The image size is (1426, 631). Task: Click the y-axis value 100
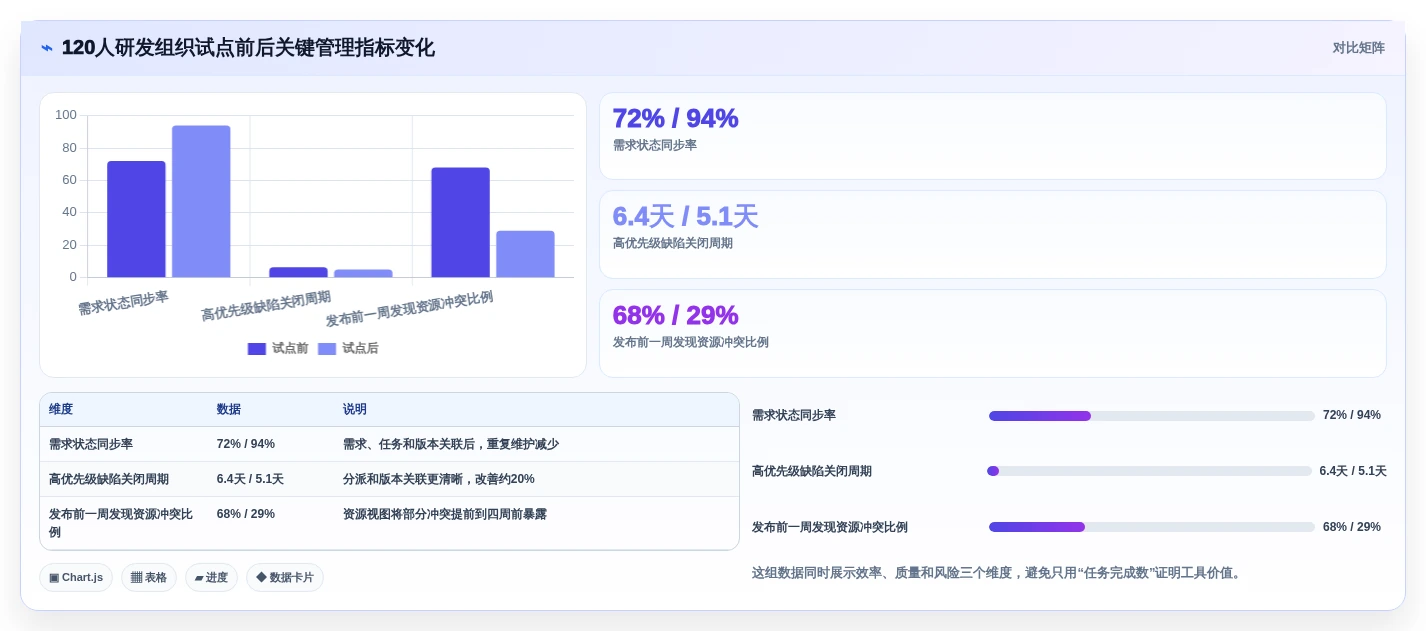66,115
